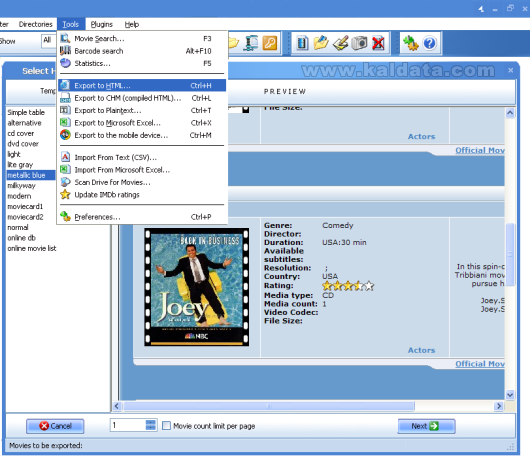Screen dimensions: 530x456
Task: Click the edit movie pencil icon
Action: point(340,43)
